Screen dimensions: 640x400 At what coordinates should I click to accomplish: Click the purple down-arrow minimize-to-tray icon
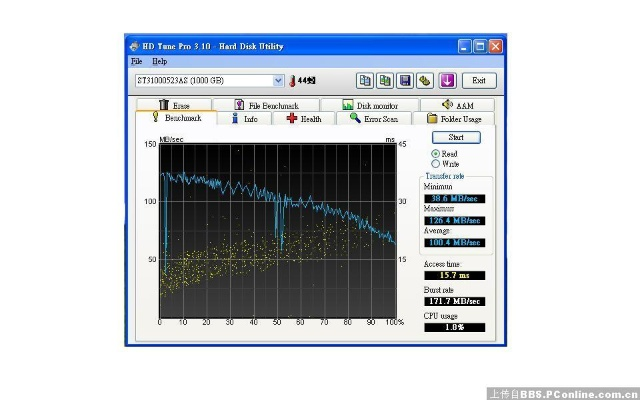(447, 80)
